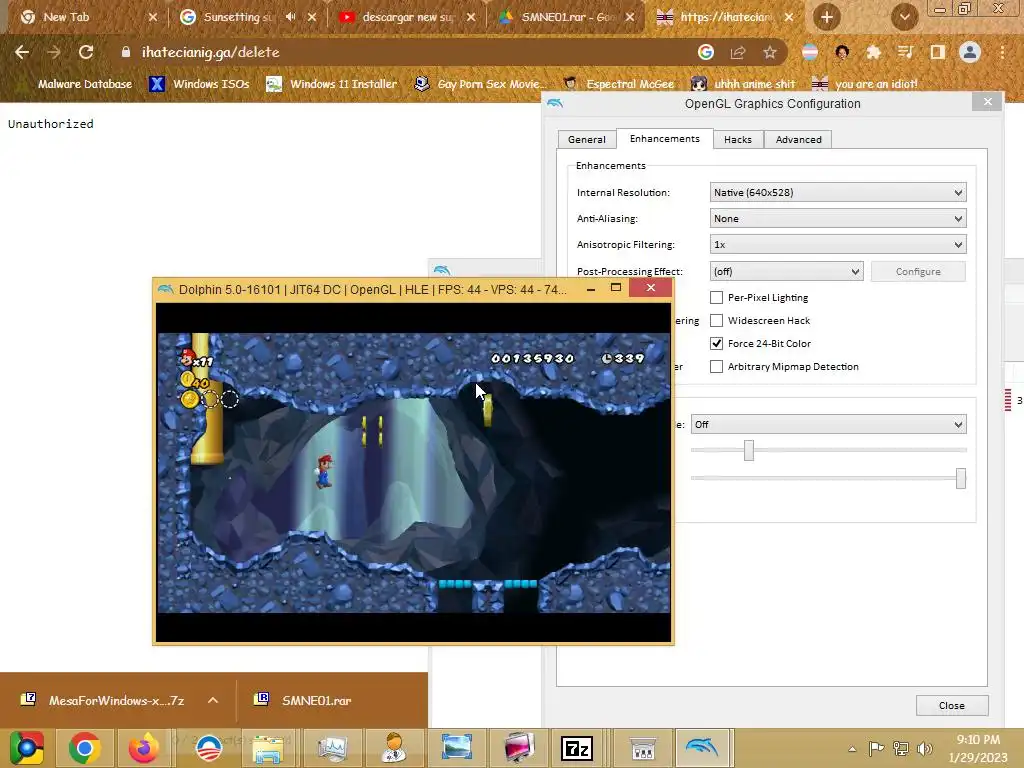Open the Action Center flag tray icon

pyautogui.click(x=876, y=749)
